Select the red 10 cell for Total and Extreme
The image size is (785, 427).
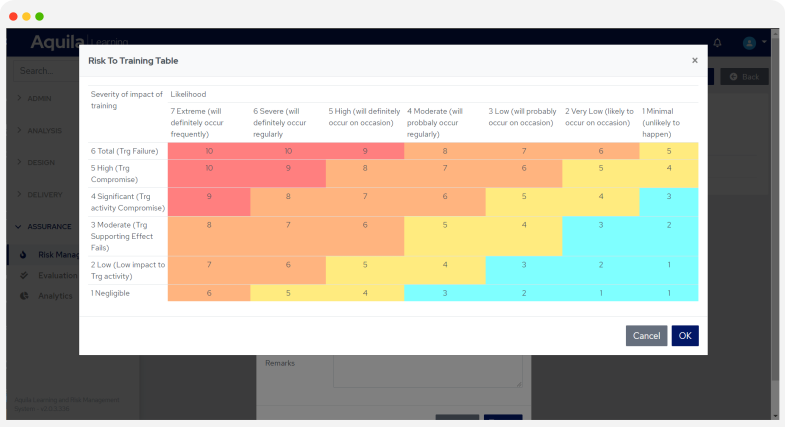pos(208,151)
